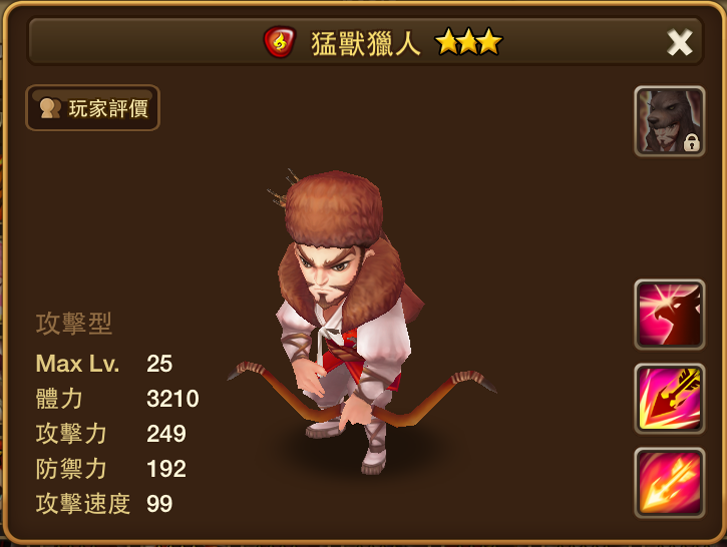This screenshot has height=547, width=727.
Task: View the golden arrow skill icon
Action: click(x=670, y=399)
